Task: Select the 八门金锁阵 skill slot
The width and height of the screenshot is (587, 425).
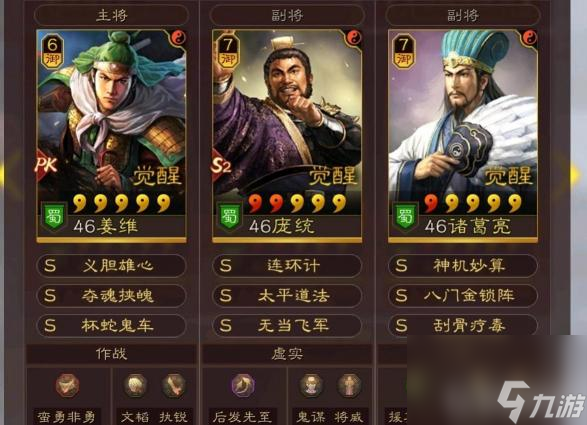Action: (x=463, y=296)
